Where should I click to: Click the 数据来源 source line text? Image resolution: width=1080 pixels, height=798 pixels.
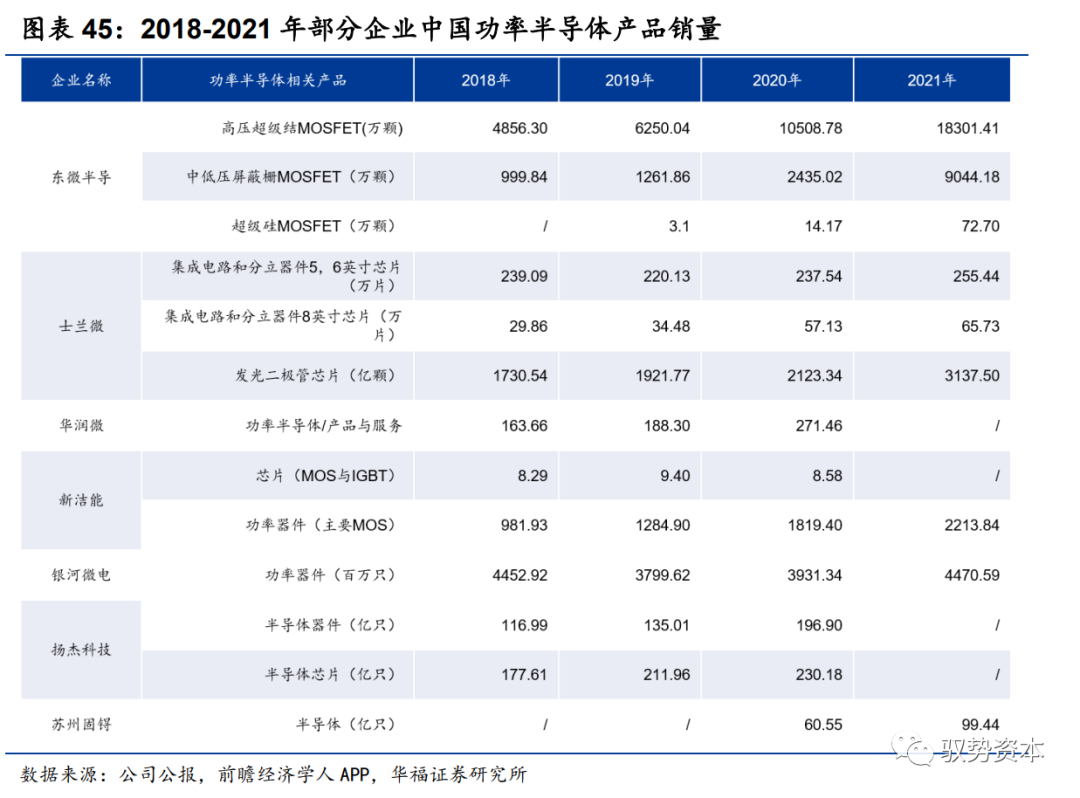[x=274, y=774]
